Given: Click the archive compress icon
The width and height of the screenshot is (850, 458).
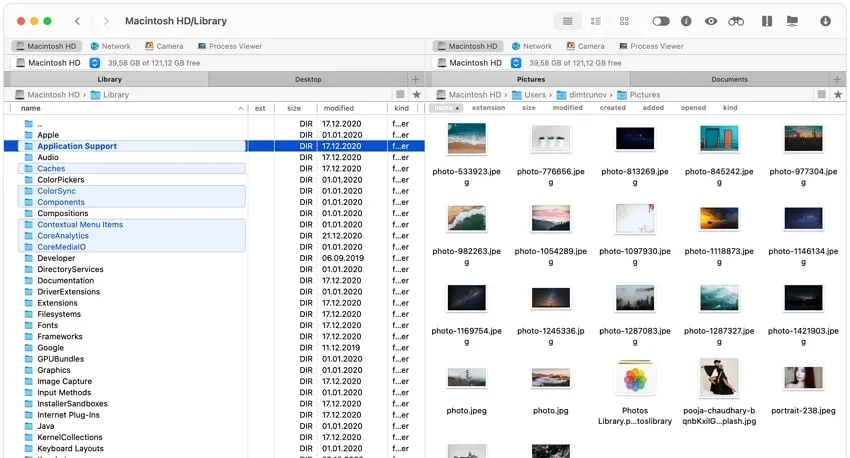Looking at the screenshot, I should click(x=767, y=21).
